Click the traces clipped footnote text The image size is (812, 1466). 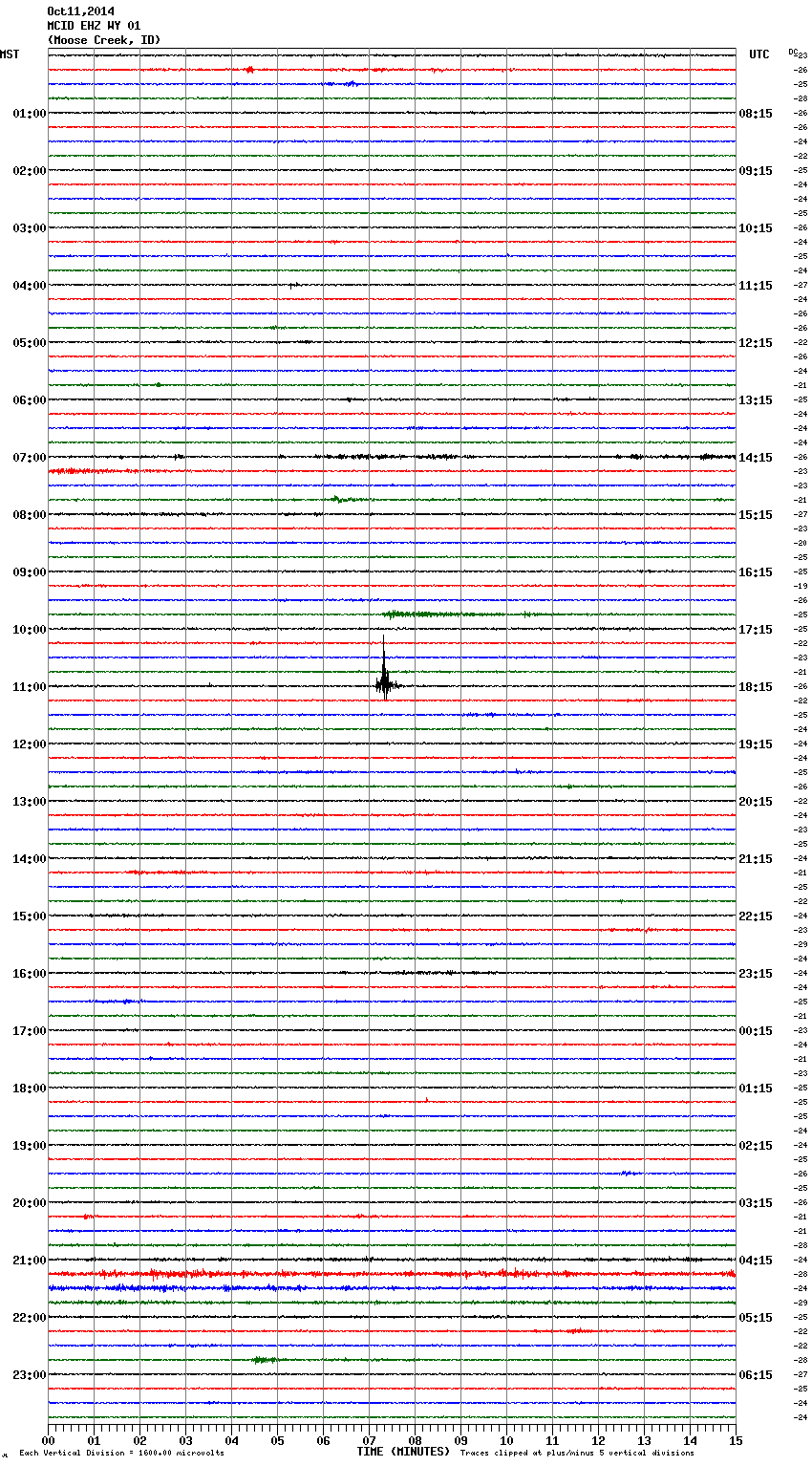[x=577, y=1454]
